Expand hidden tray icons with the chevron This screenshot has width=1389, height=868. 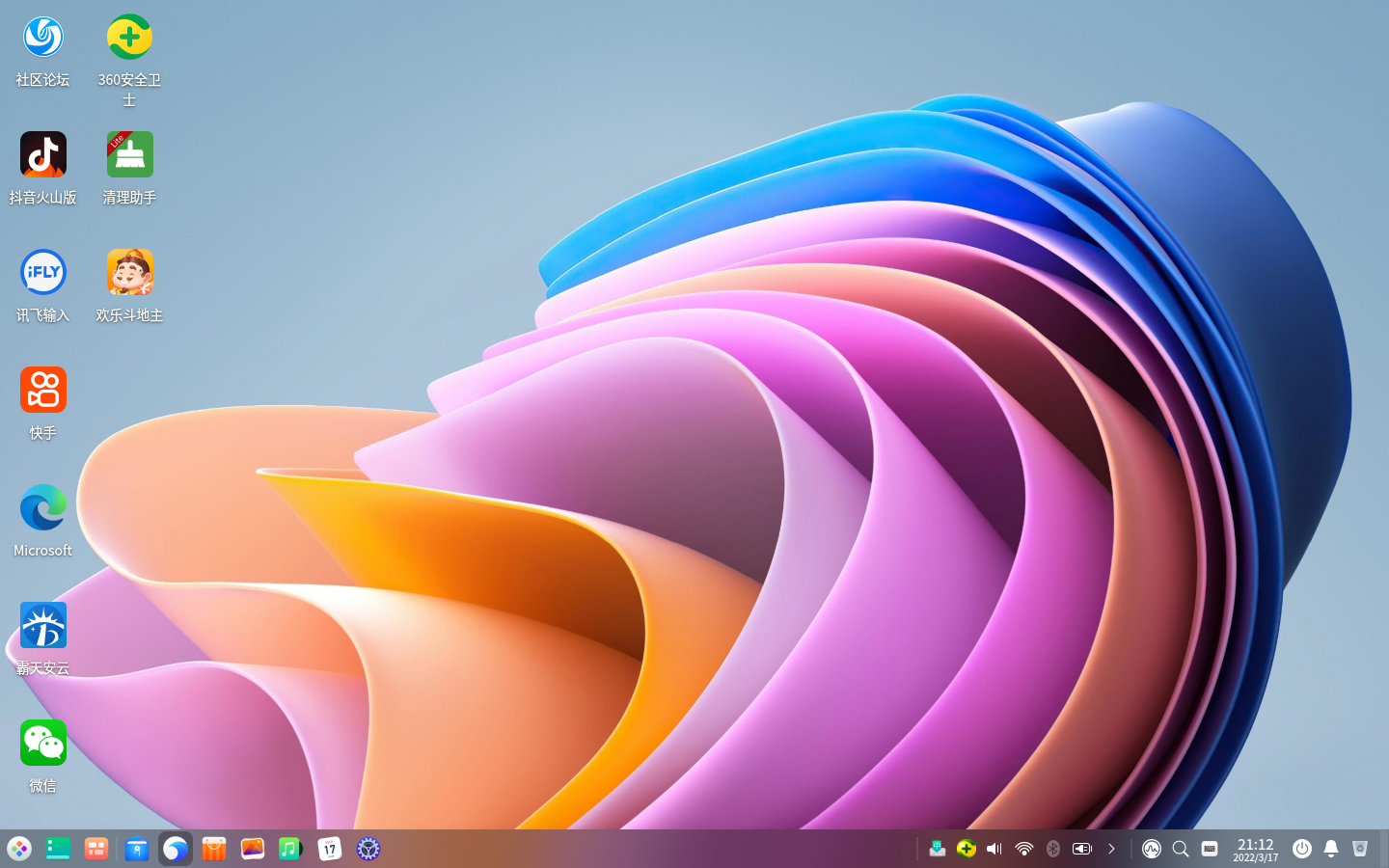point(1112,849)
